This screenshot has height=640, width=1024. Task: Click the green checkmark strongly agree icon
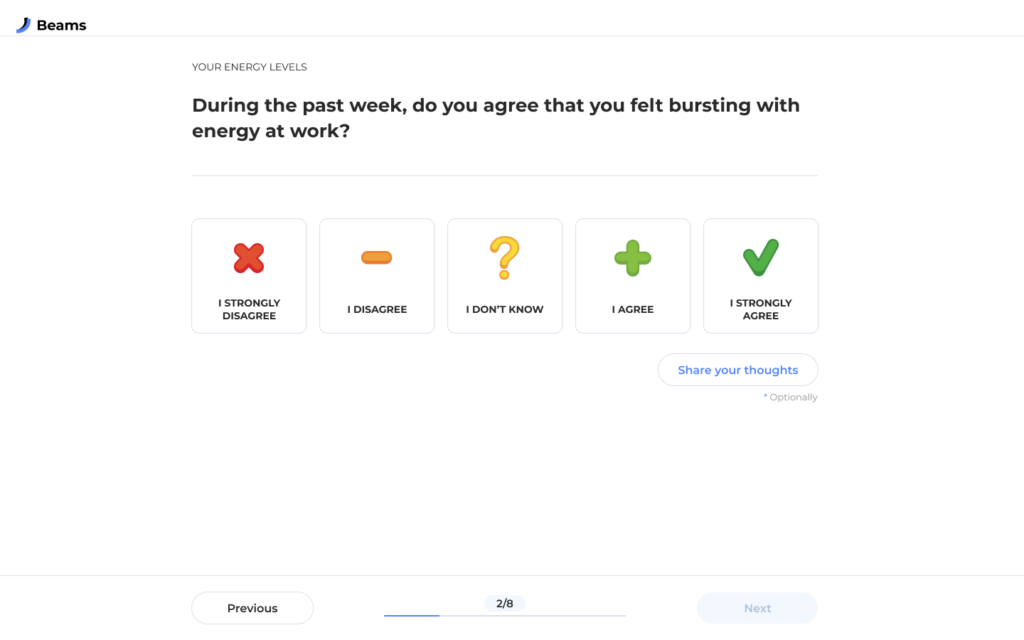[761, 257]
